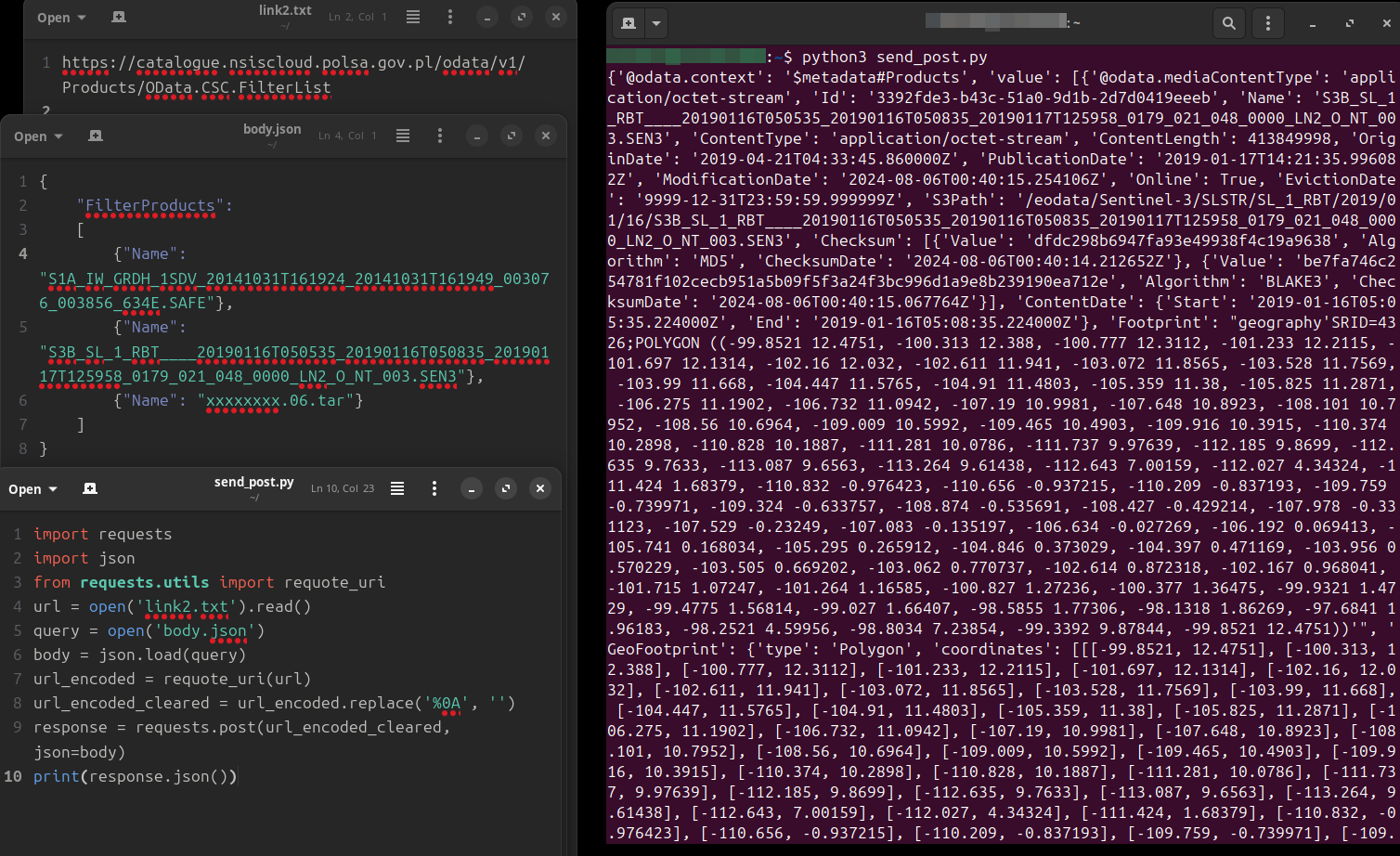The height and width of the screenshot is (856, 1400).
Task: Open the hamburger menu in send_post.py window
Action: 397,488
